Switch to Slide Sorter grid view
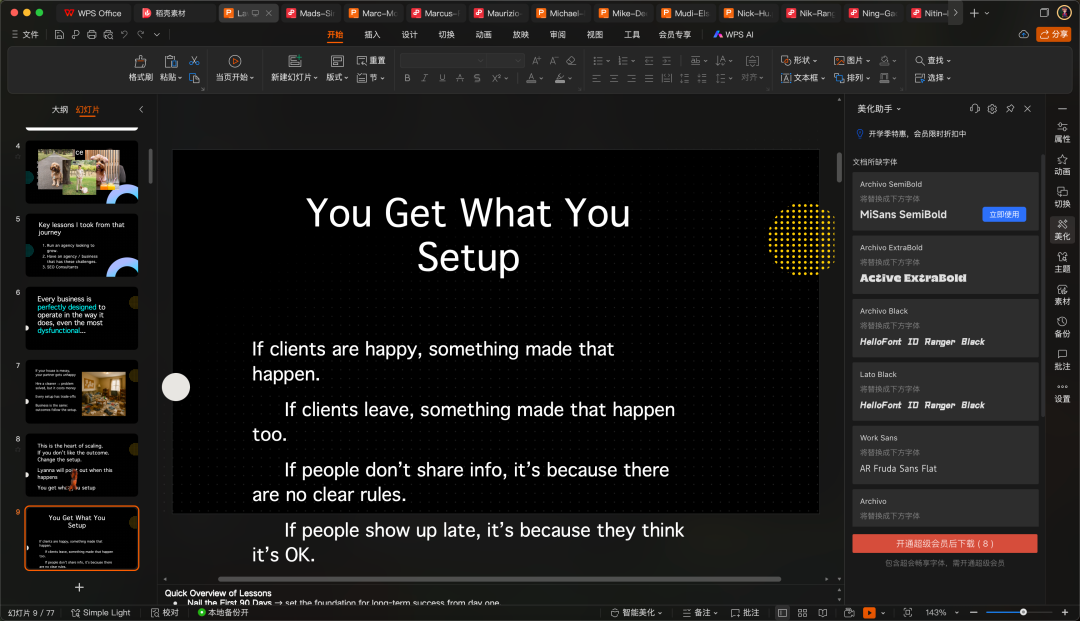1080x621 pixels. tap(802, 613)
